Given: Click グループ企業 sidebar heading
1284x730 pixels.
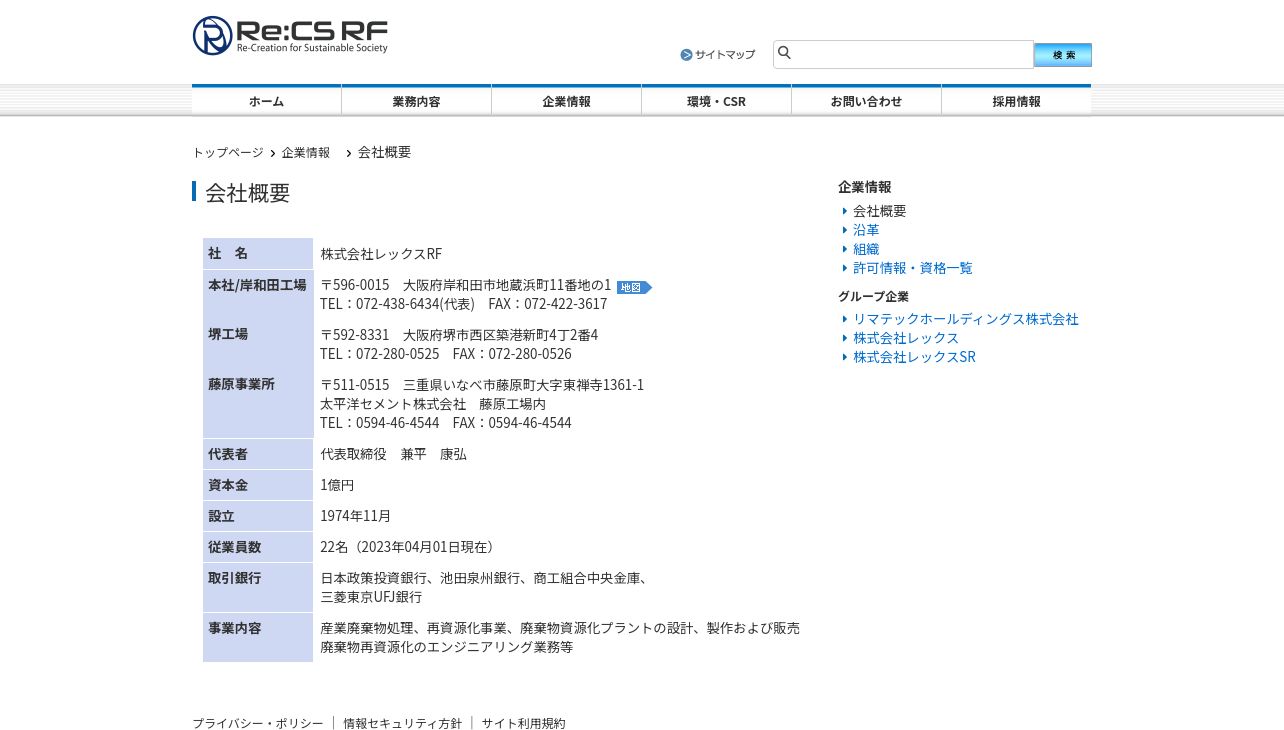Looking at the screenshot, I should click(874, 296).
